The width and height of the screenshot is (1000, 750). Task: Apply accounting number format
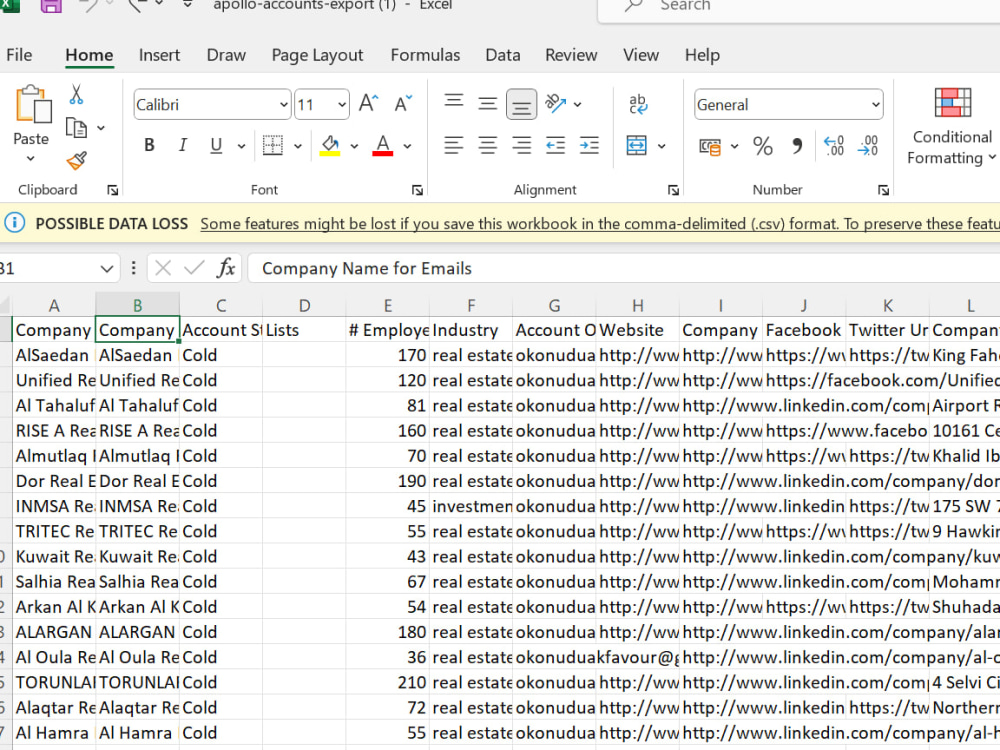tap(710, 147)
